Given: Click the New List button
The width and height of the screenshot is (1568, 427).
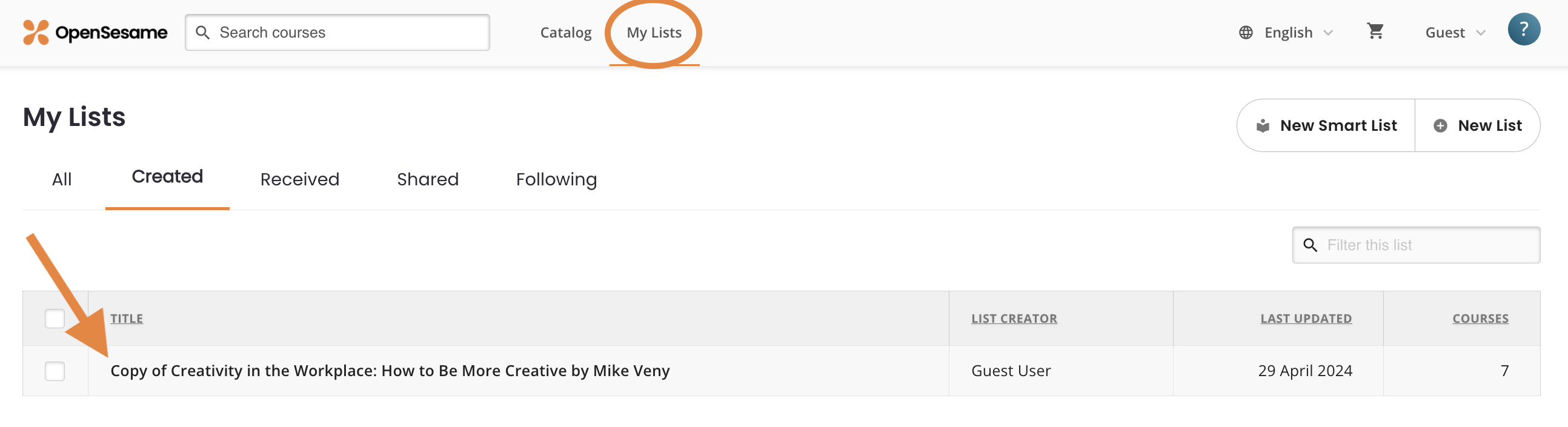Looking at the screenshot, I should (x=1478, y=125).
